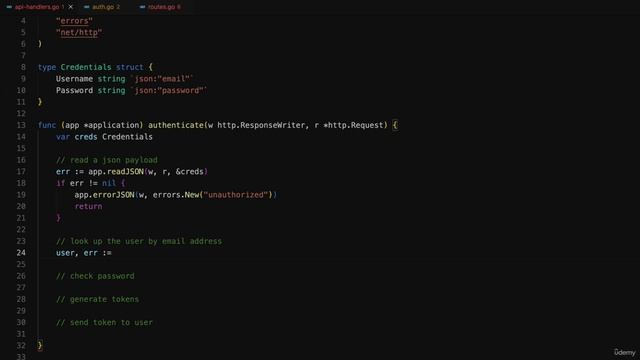Open the auth.go tab
Image resolution: width=640 pixels, height=360 pixels.
pos(103,7)
